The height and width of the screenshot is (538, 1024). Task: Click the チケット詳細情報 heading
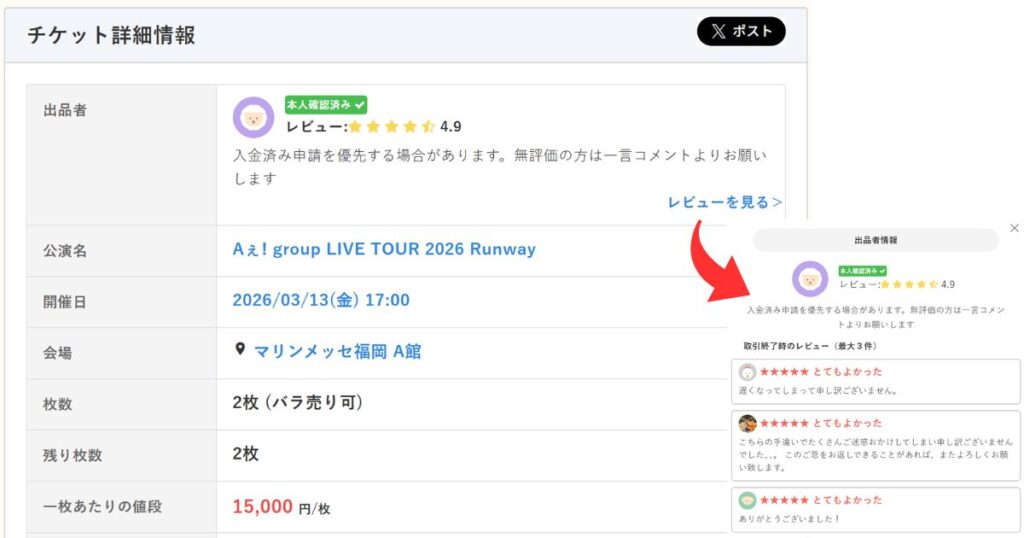tap(111, 35)
